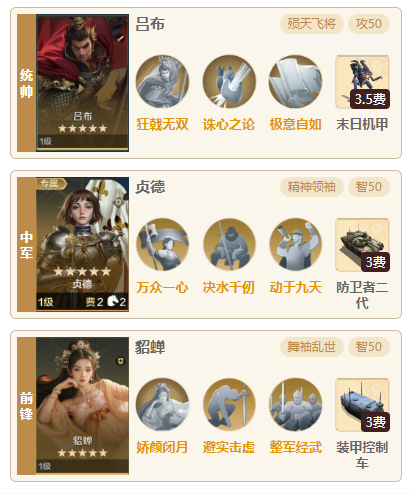Screen dimensions: 410x494
Task: Click the 精神领袖 tag
Action: (x=311, y=187)
